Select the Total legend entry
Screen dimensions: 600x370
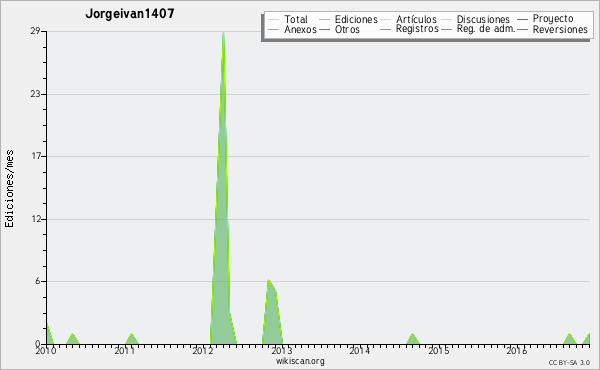click(x=296, y=20)
